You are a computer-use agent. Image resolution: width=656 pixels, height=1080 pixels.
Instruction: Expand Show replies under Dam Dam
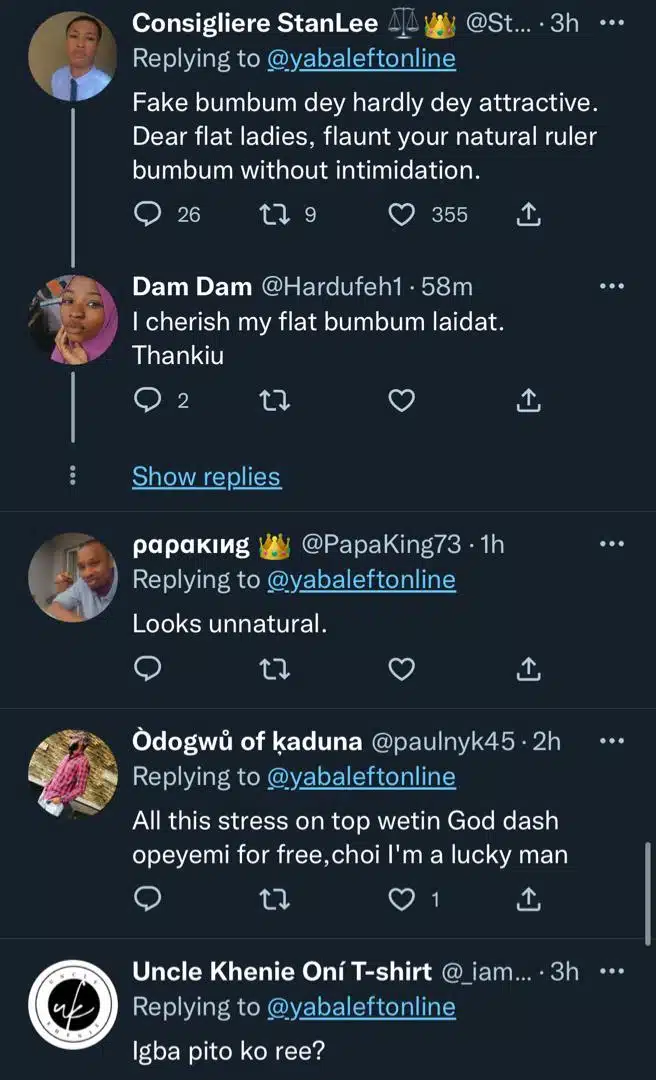206,477
